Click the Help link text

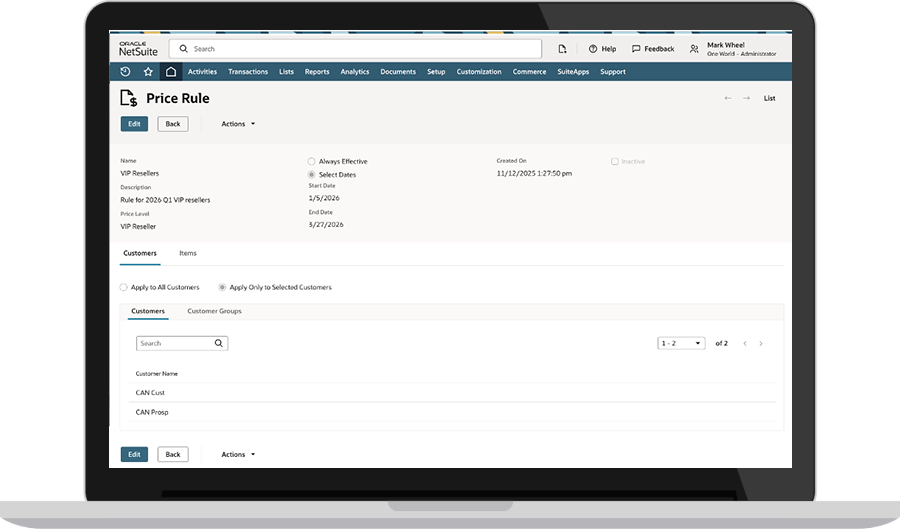[609, 49]
